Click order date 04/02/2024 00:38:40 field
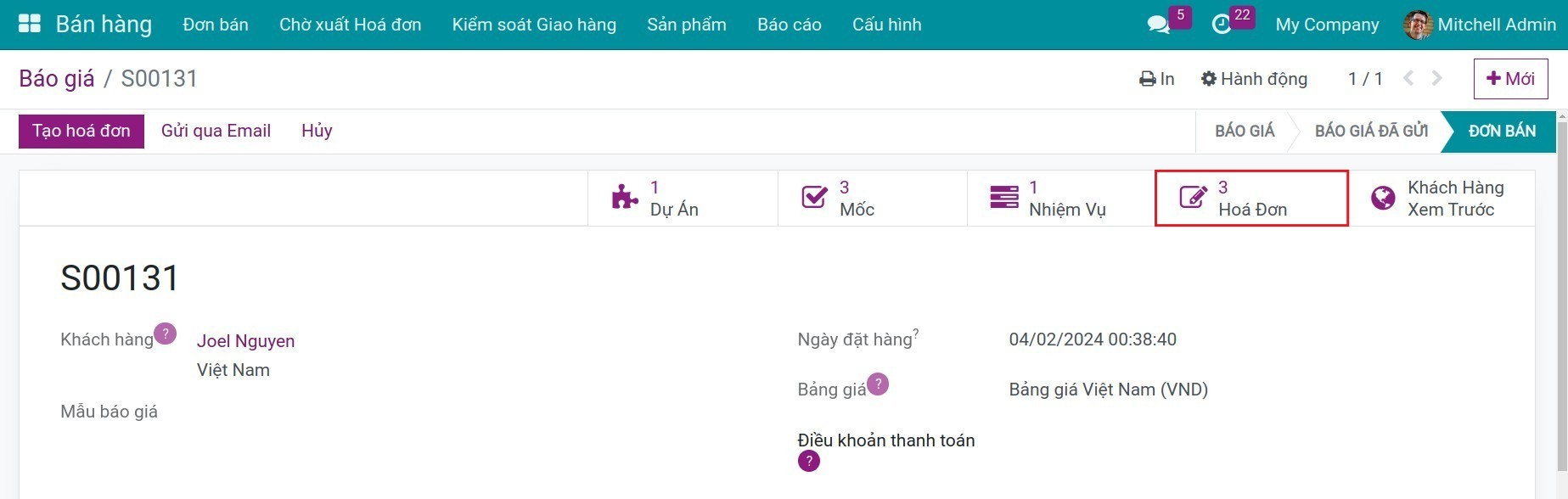1568x499 pixels. pos(1093,339)
